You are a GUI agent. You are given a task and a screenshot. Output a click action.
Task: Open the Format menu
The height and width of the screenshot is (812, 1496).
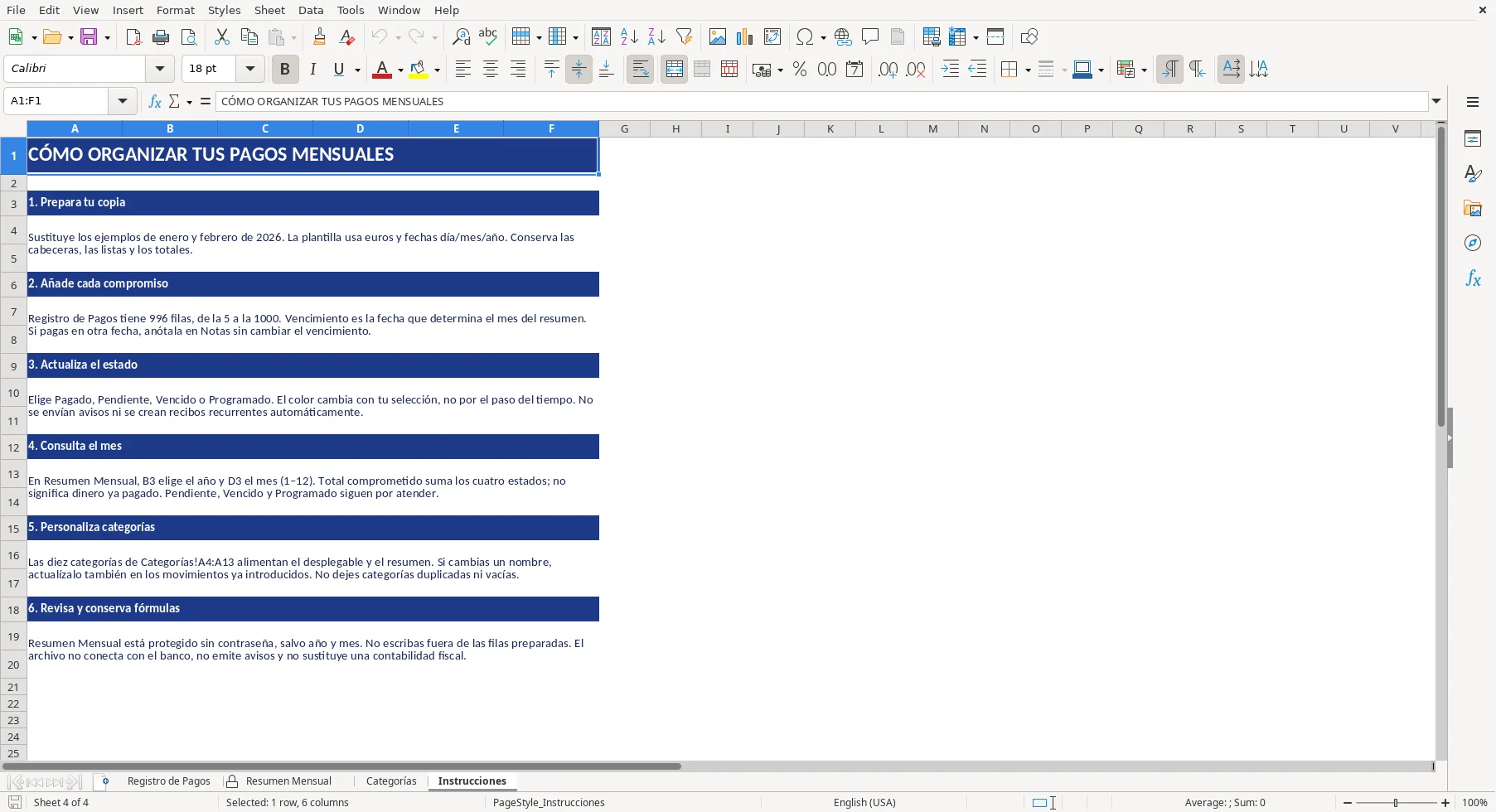pos(176,10)
